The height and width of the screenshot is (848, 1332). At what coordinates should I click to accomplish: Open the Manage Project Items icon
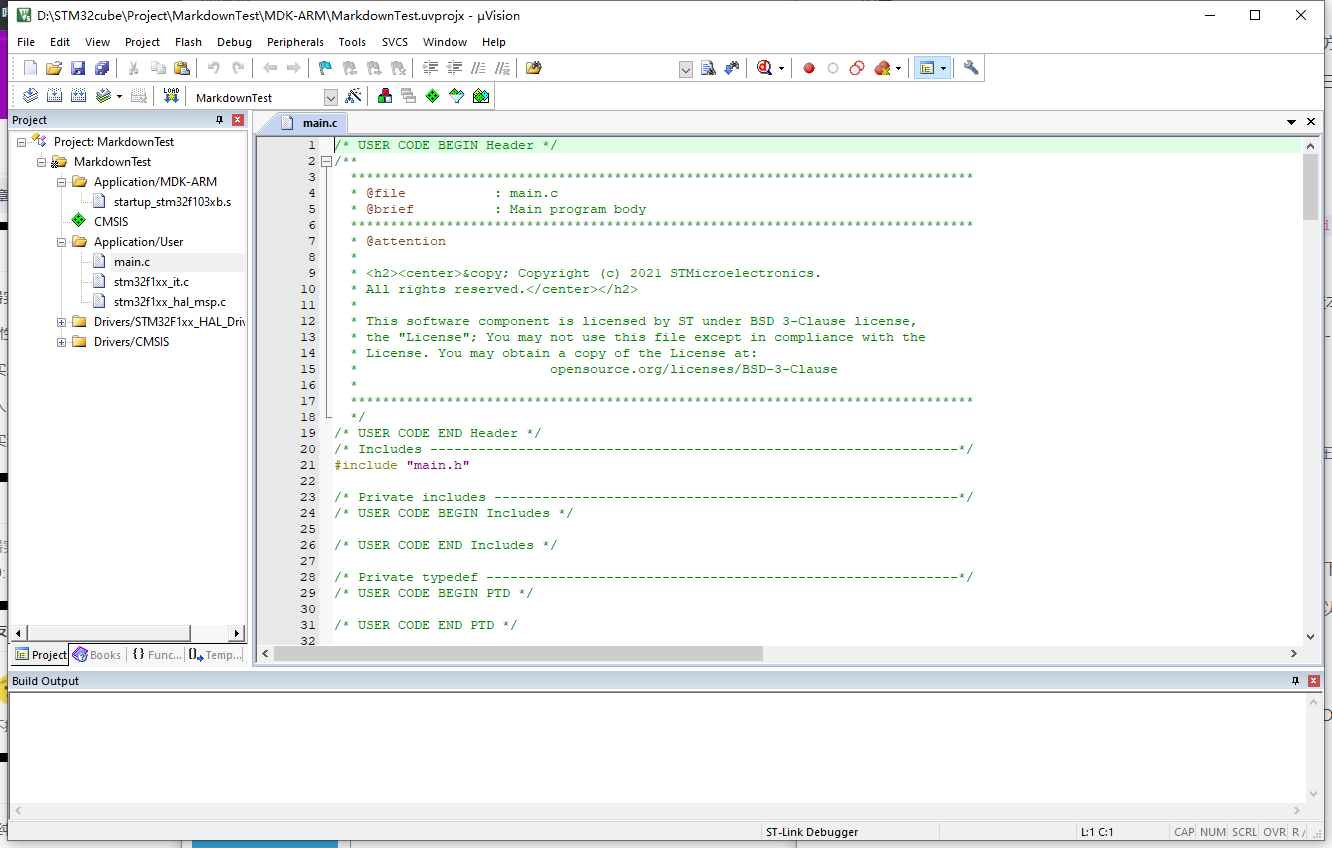384,96
